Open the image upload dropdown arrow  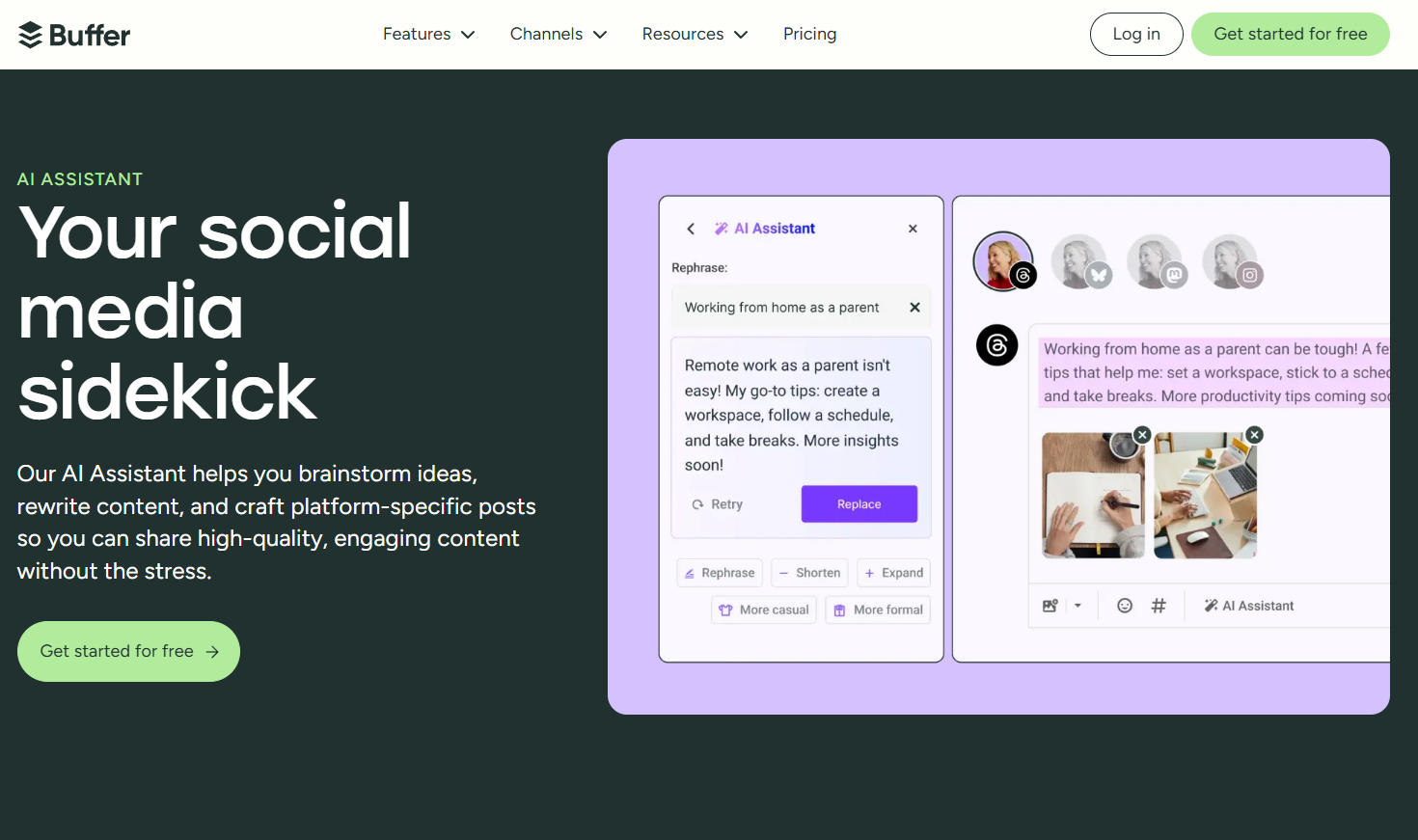point(1077,606)
